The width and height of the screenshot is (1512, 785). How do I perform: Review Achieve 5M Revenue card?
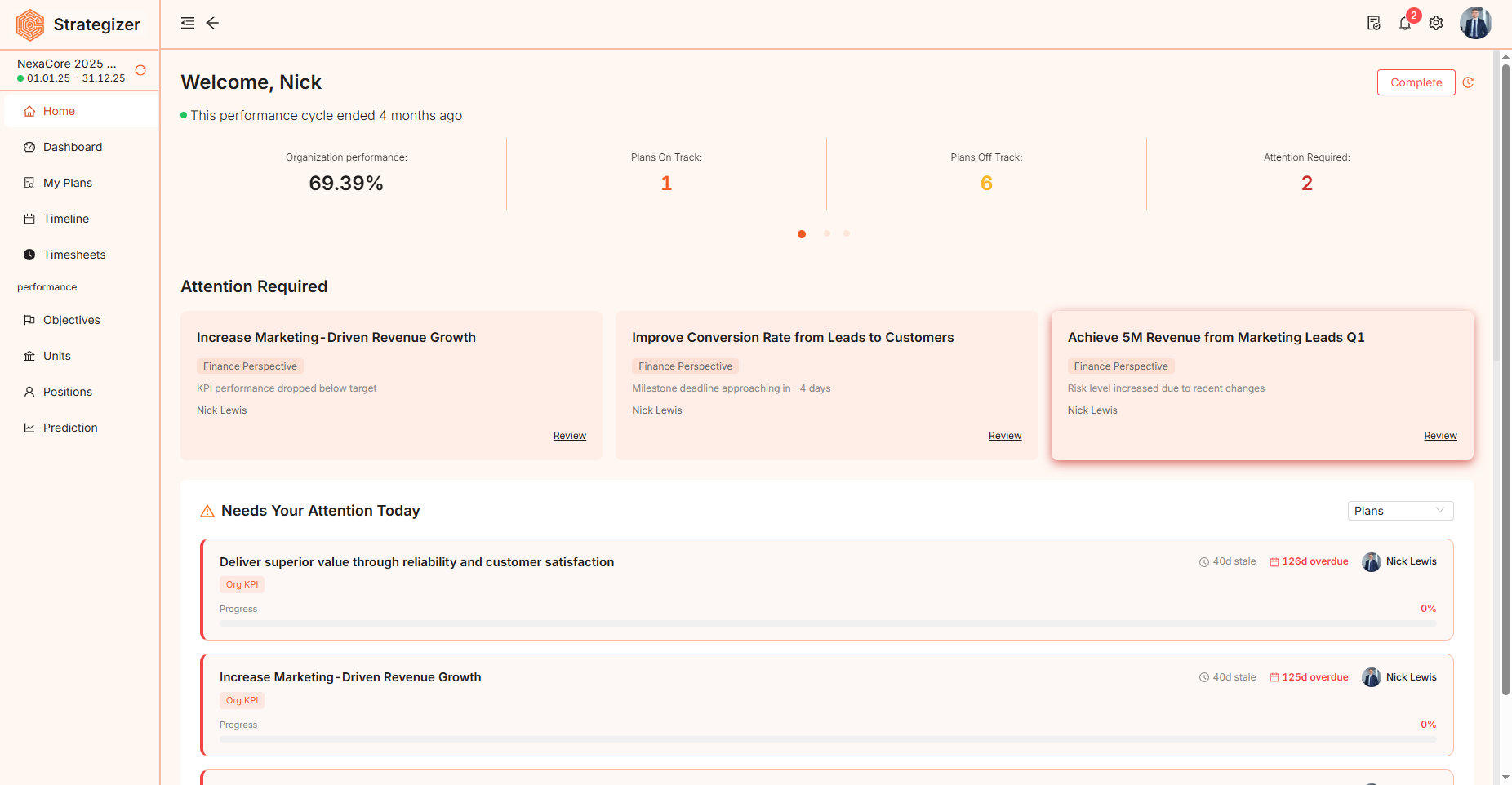point(1440,436)
